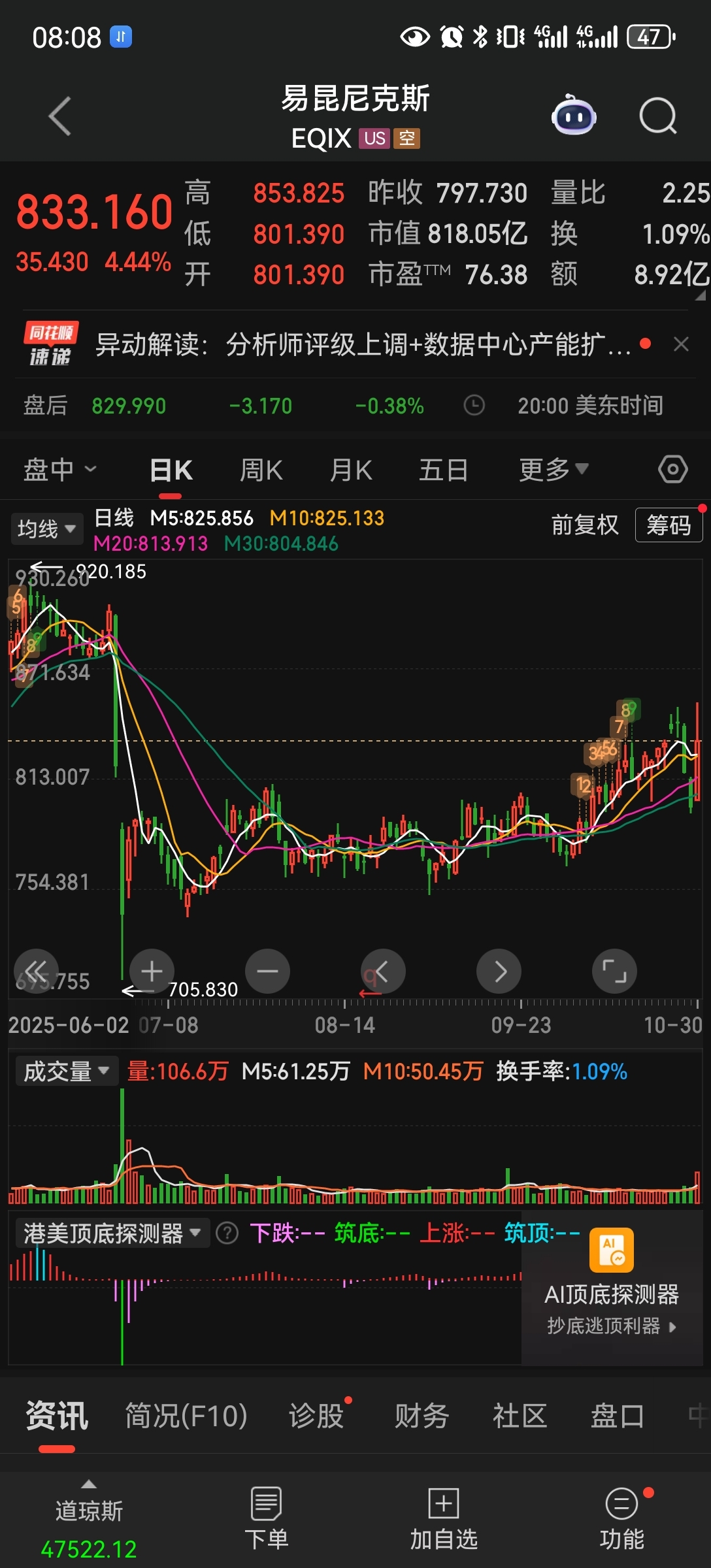
Task: Tap the 换手率:1.09% volume label
Action: 562,1071
